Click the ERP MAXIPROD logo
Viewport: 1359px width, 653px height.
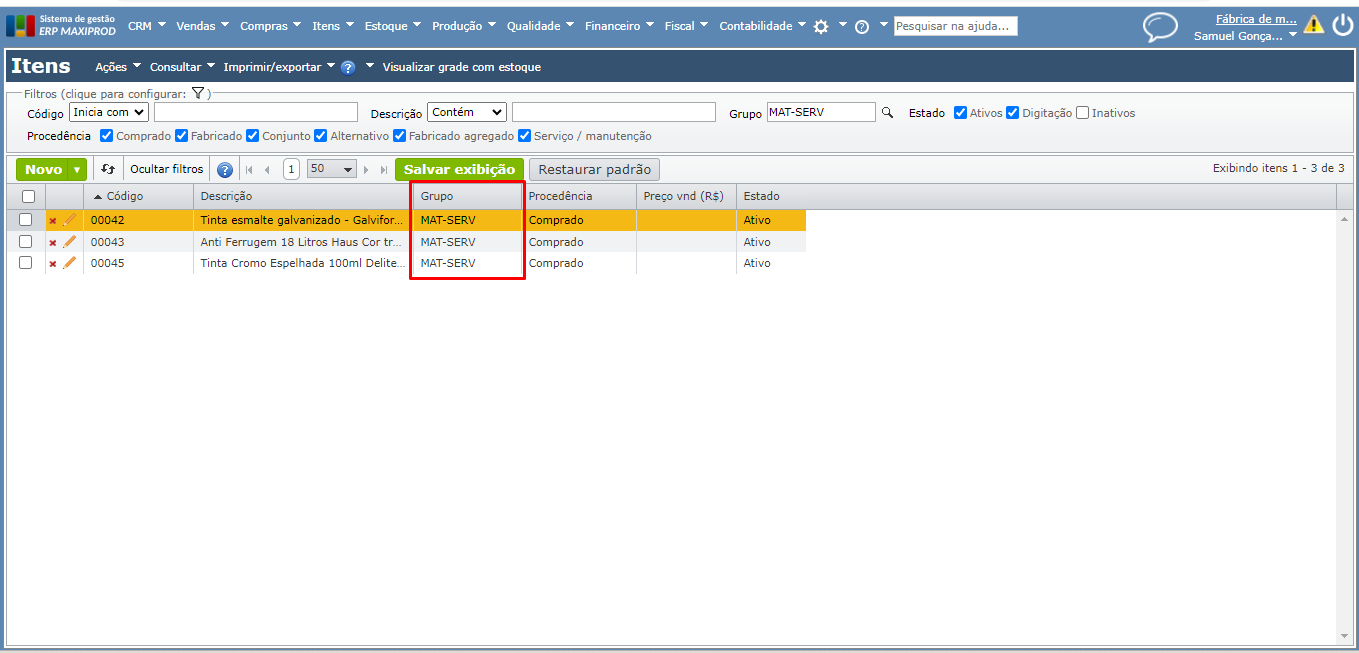60,25
